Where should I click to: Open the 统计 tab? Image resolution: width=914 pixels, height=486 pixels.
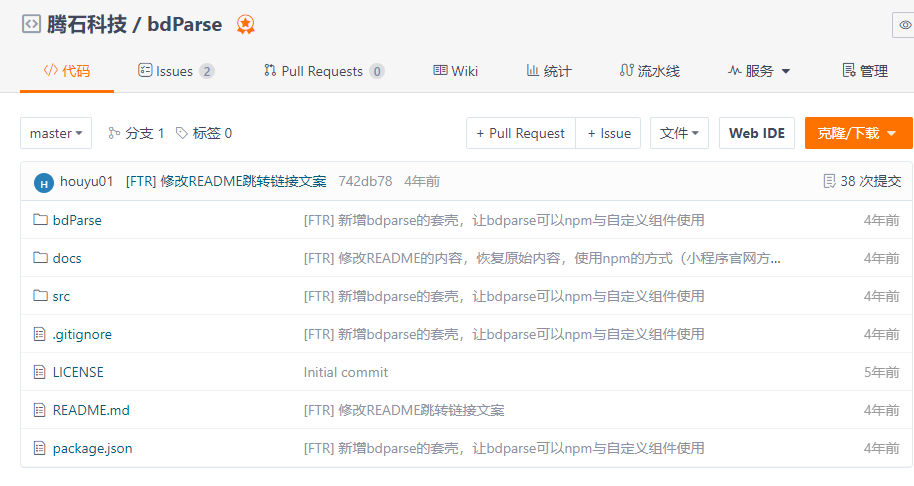tap(549, 71)
